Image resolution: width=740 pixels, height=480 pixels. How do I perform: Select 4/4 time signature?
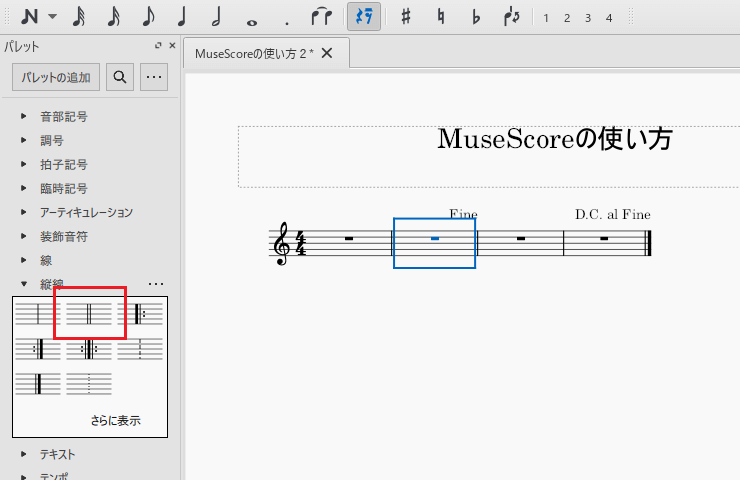[301, 244]
